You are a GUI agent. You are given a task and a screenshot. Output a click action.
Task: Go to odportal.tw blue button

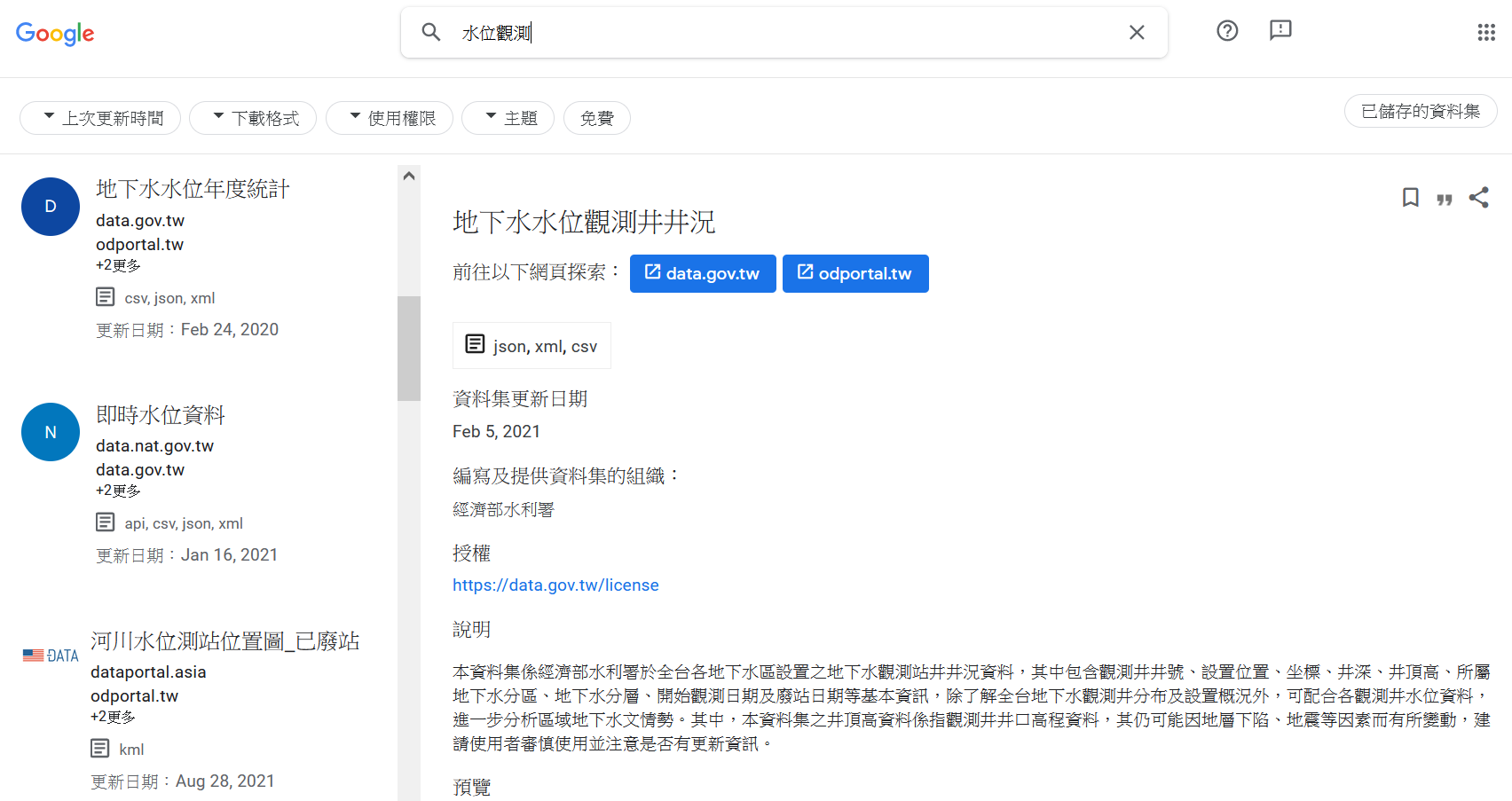[855, 273]
